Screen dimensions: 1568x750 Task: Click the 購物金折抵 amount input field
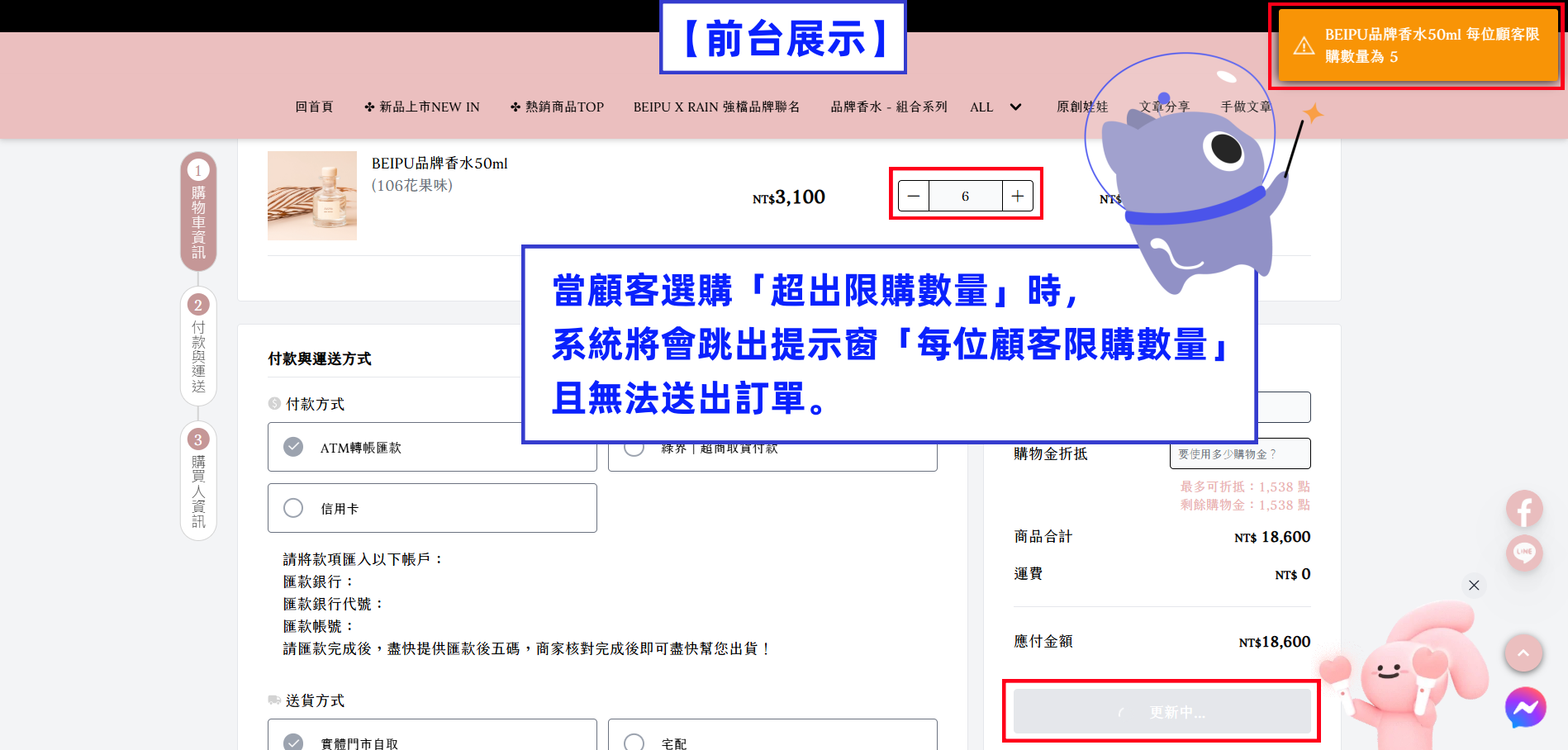1240,453
